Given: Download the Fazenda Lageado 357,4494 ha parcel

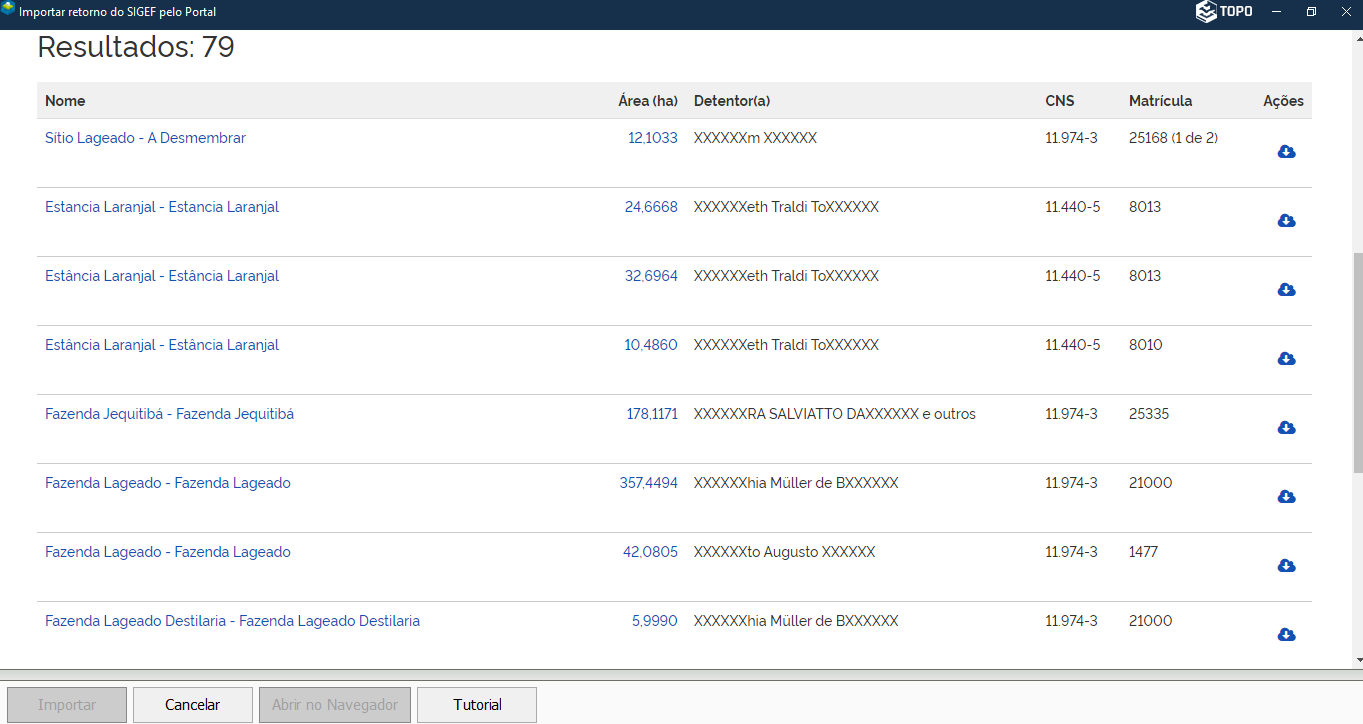Looking at the screenshot, I should point(1286,497).
